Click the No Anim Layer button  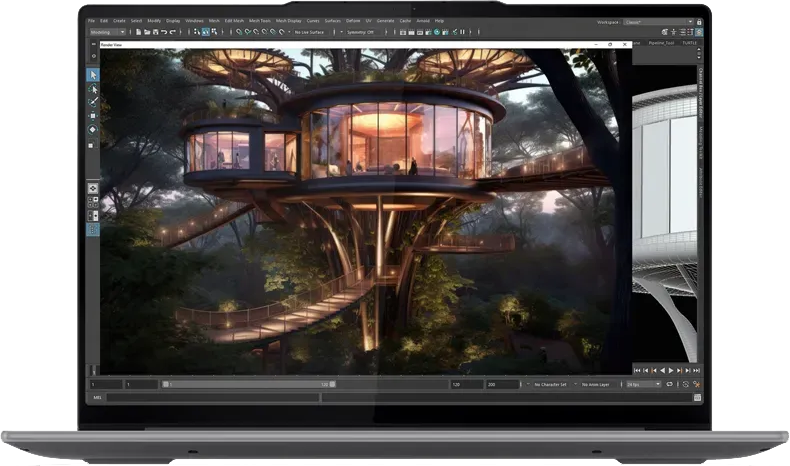[598, 384]
